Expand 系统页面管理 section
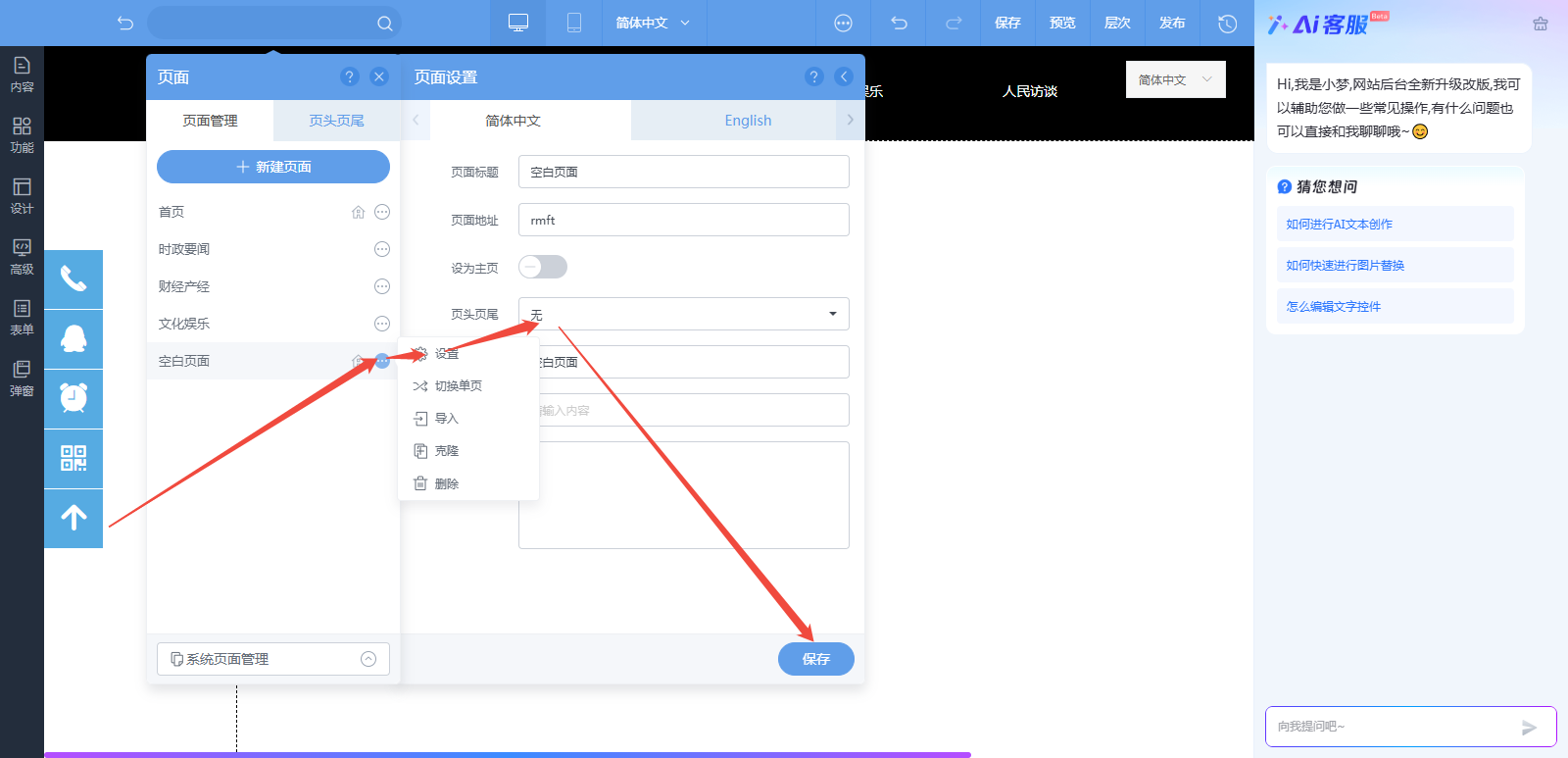The image size is (1568, 758). click(x=273, y=659)
